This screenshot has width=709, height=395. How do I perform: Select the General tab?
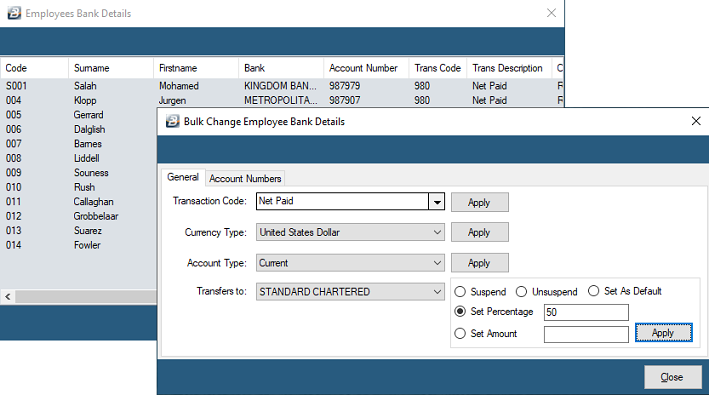183,177
